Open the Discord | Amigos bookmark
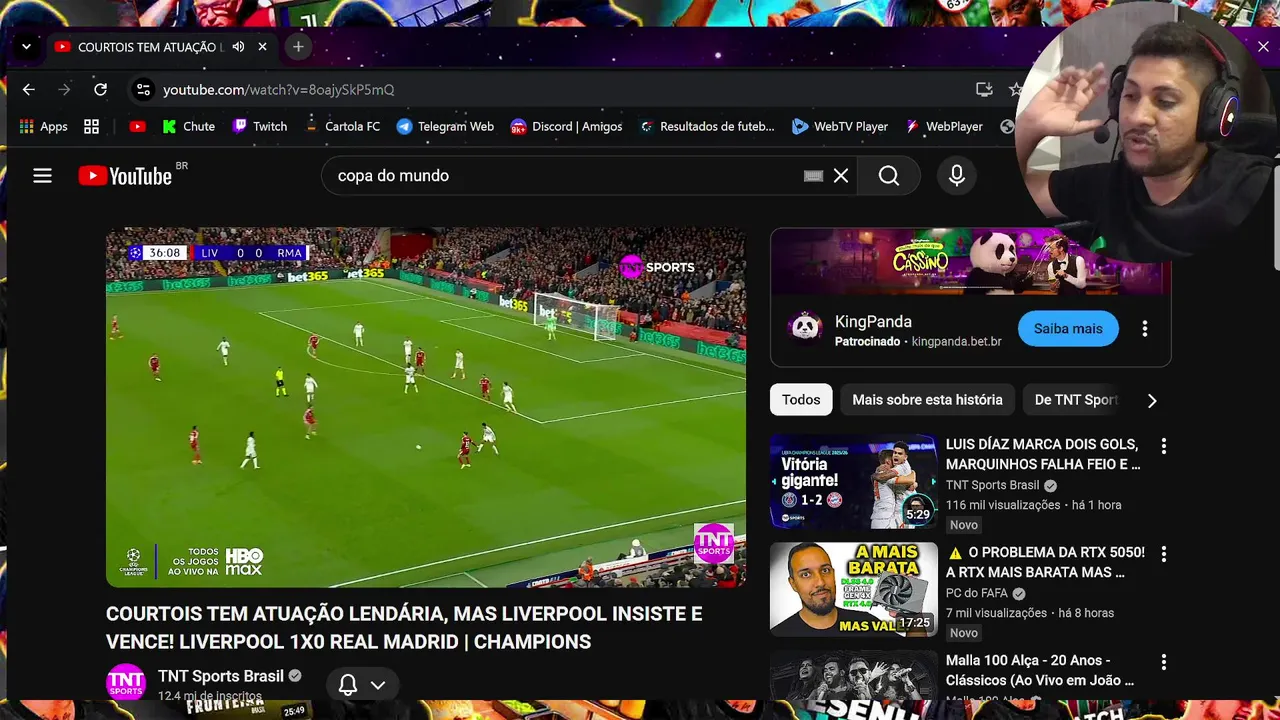This screenshot has height=720, width=1280. (x=566, y=126)
